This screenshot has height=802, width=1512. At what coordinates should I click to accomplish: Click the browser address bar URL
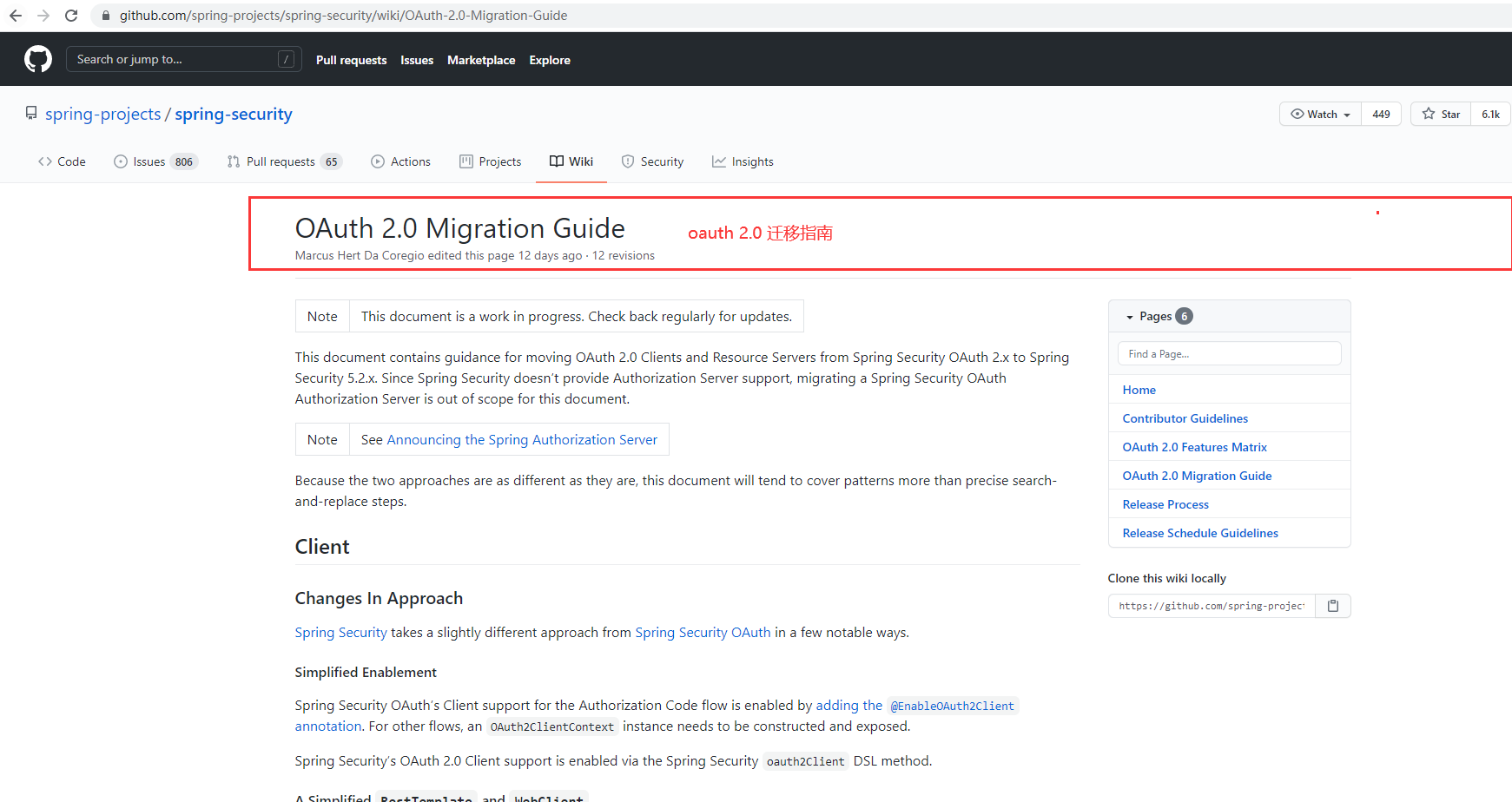[343, 16]
